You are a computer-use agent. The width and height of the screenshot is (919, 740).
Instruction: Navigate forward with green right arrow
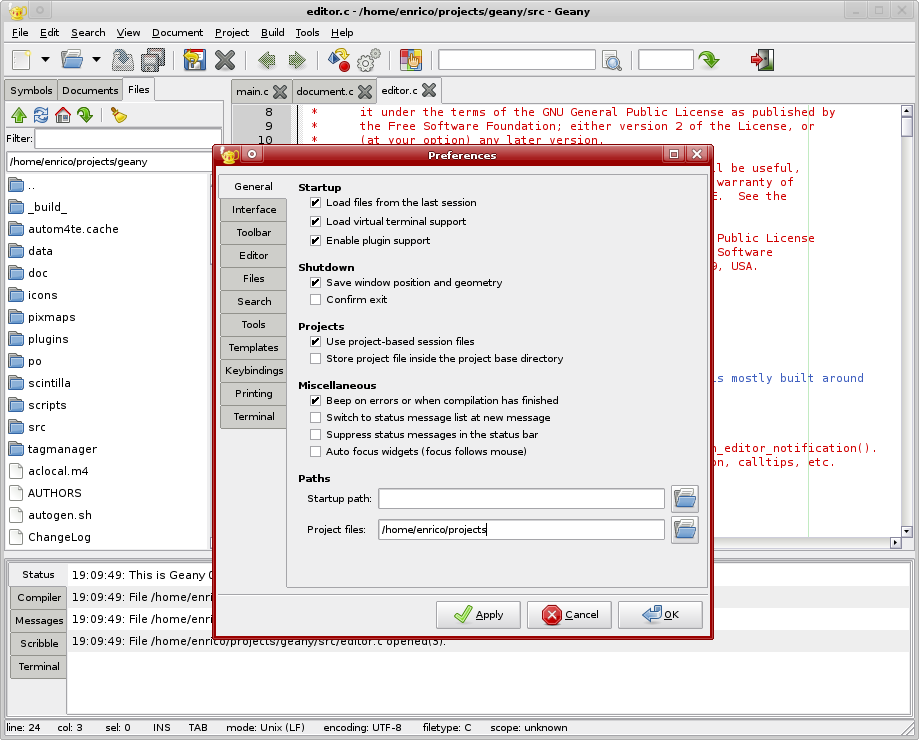click(x=297, y=60)
